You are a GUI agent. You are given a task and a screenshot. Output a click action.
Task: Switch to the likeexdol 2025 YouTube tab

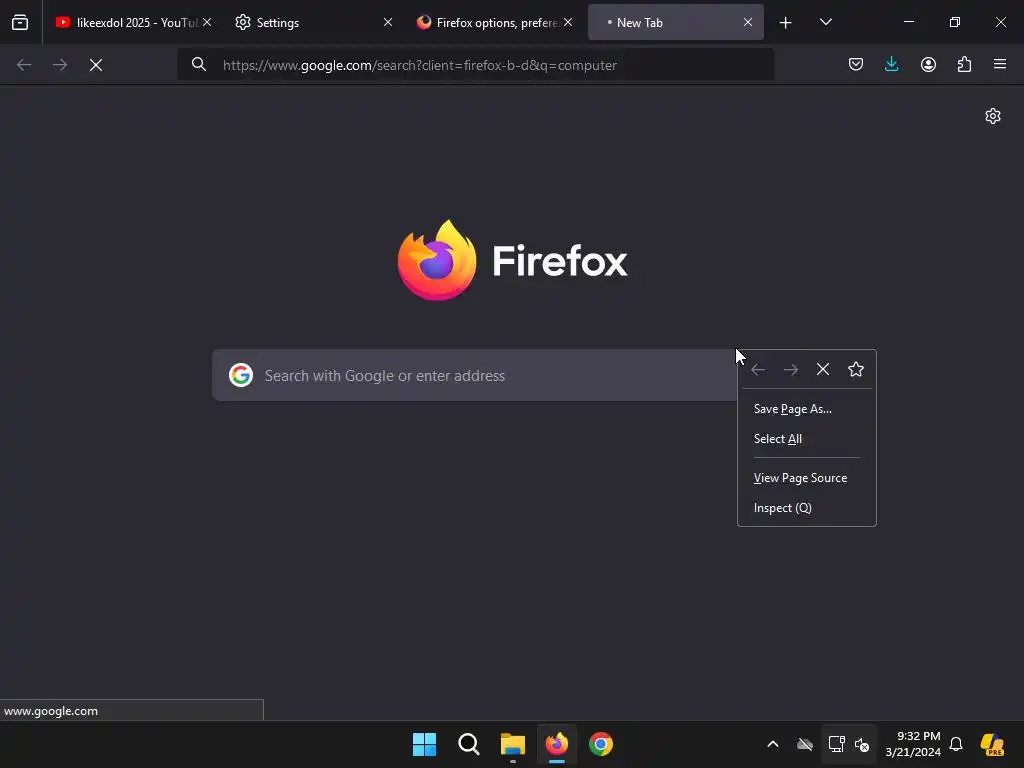pyautogui.click(x=131, y=22)
